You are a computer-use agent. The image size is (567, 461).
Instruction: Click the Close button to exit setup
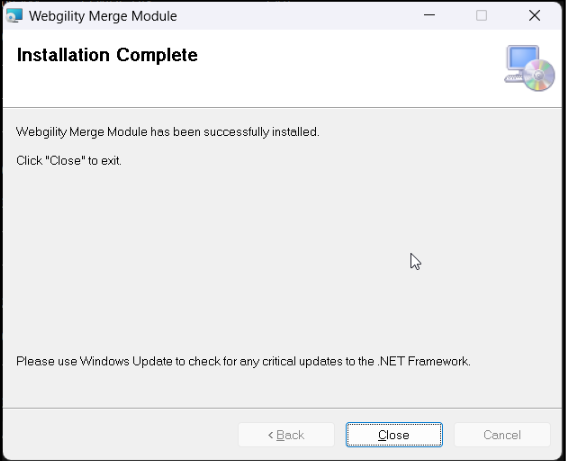394,435
